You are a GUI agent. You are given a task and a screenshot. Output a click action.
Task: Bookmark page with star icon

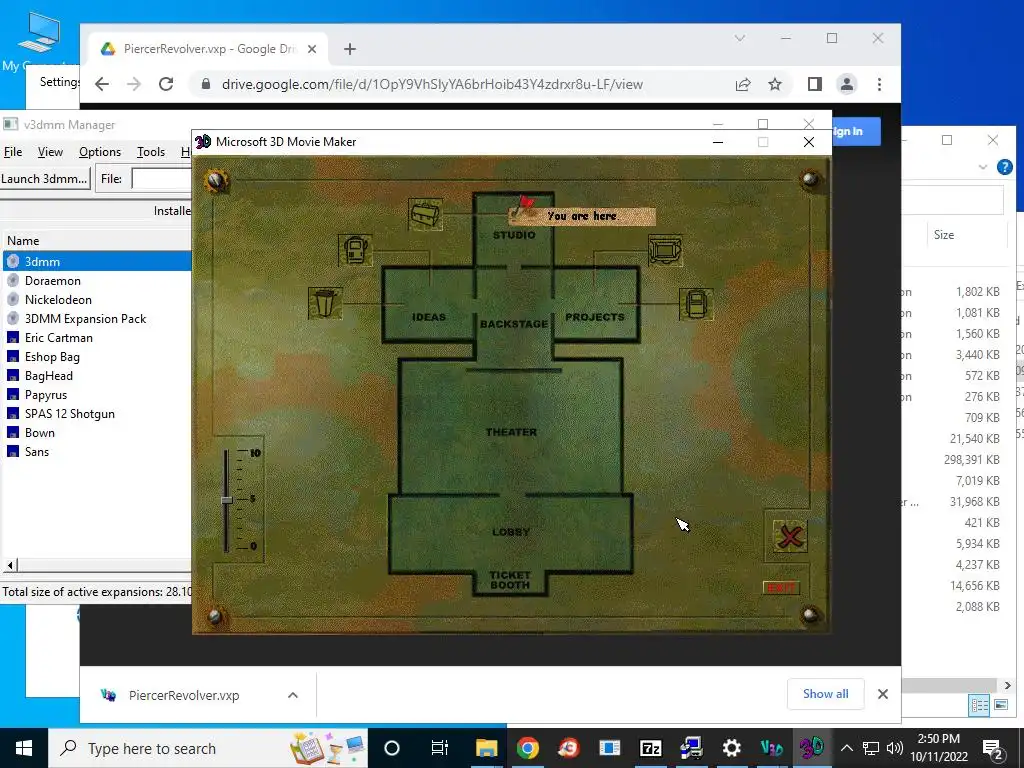click(x=775, y=84)
